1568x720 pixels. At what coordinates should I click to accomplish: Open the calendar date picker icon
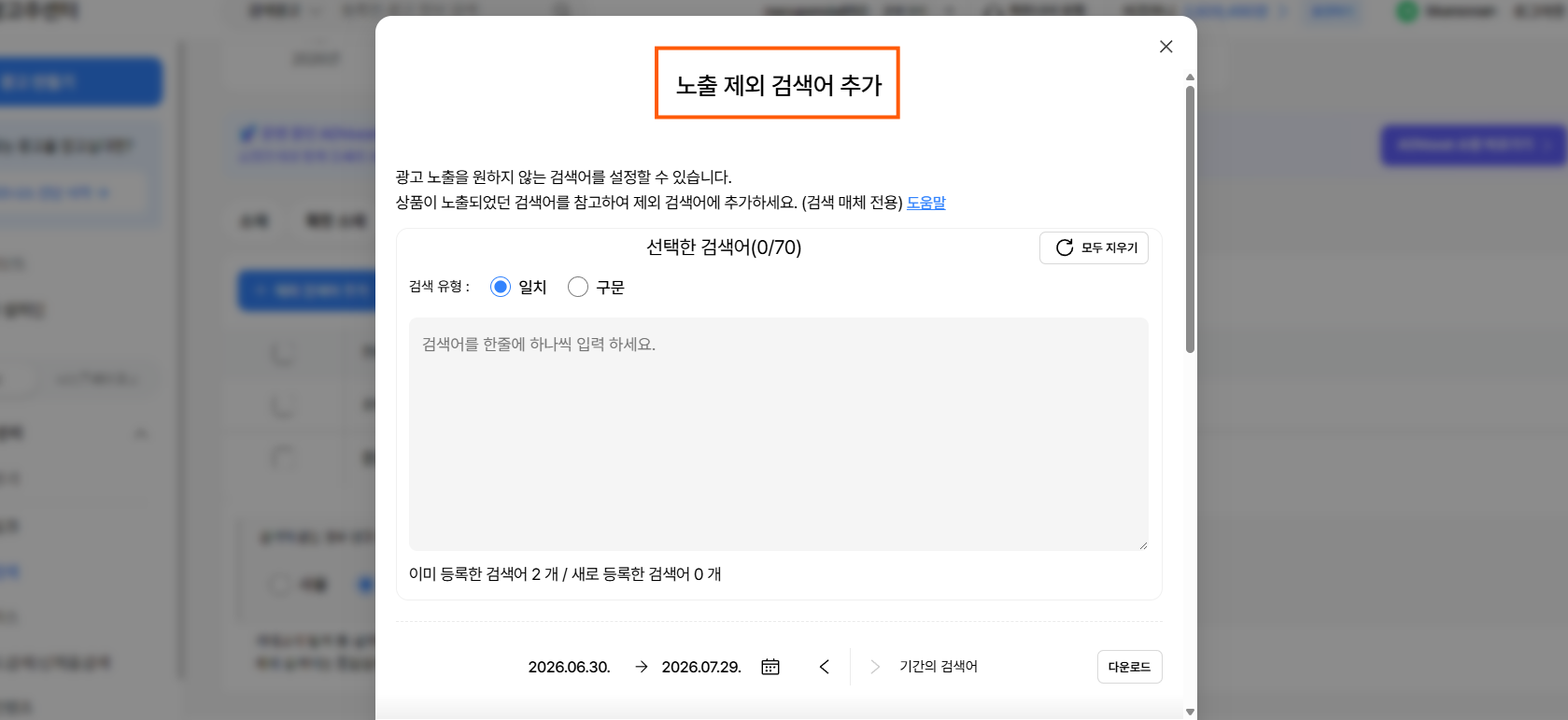point(770,667)
